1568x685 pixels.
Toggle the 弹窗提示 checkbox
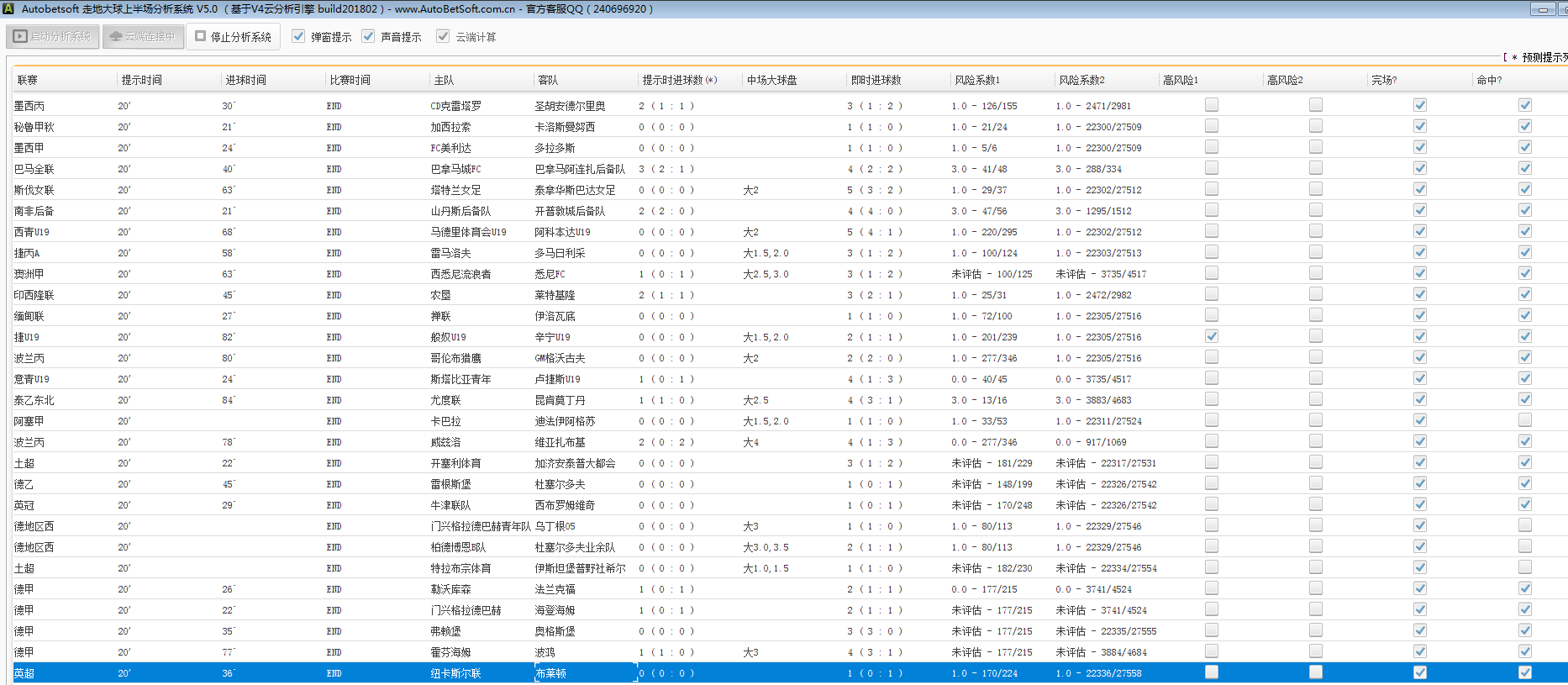298,36
